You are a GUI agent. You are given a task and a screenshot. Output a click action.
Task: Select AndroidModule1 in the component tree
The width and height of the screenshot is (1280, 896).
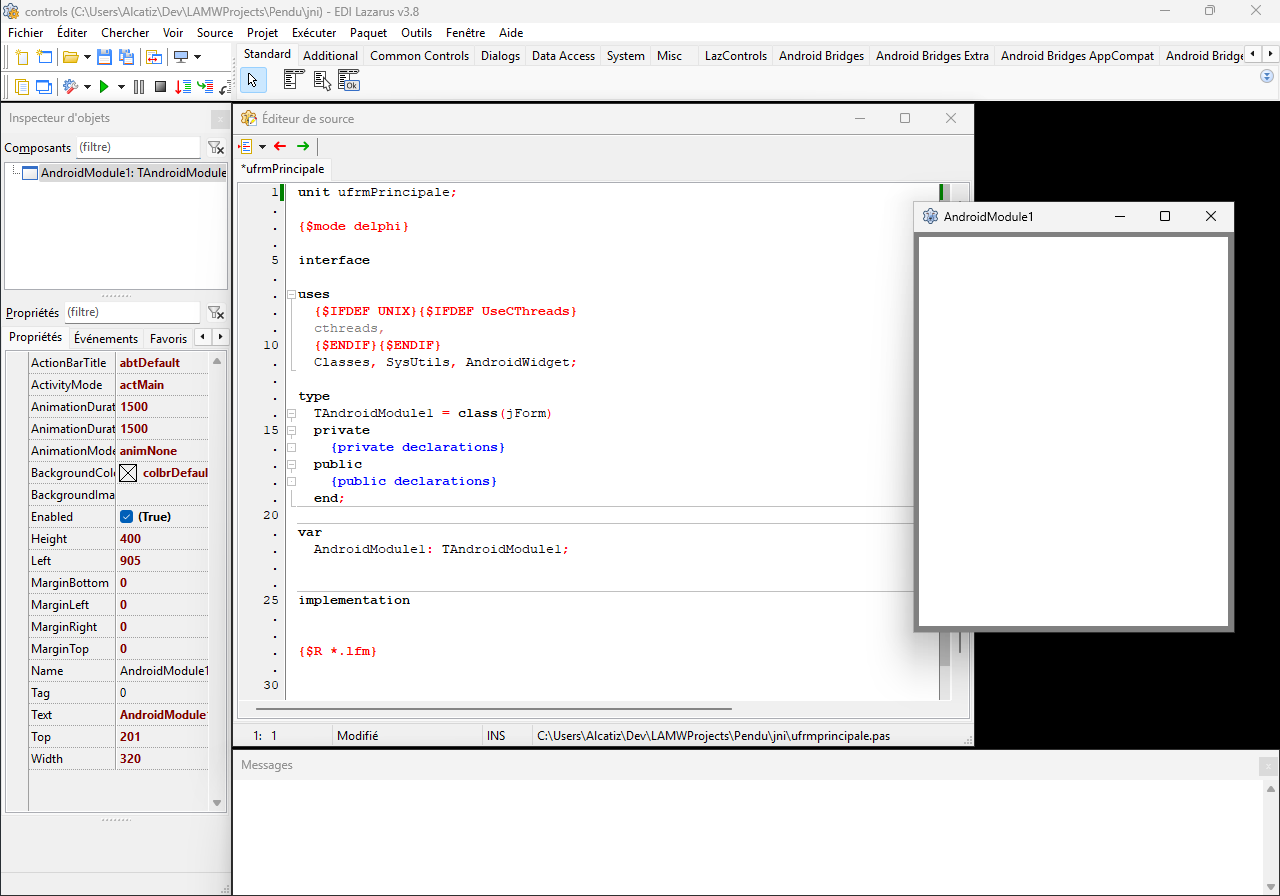click(x=133, y=173)
